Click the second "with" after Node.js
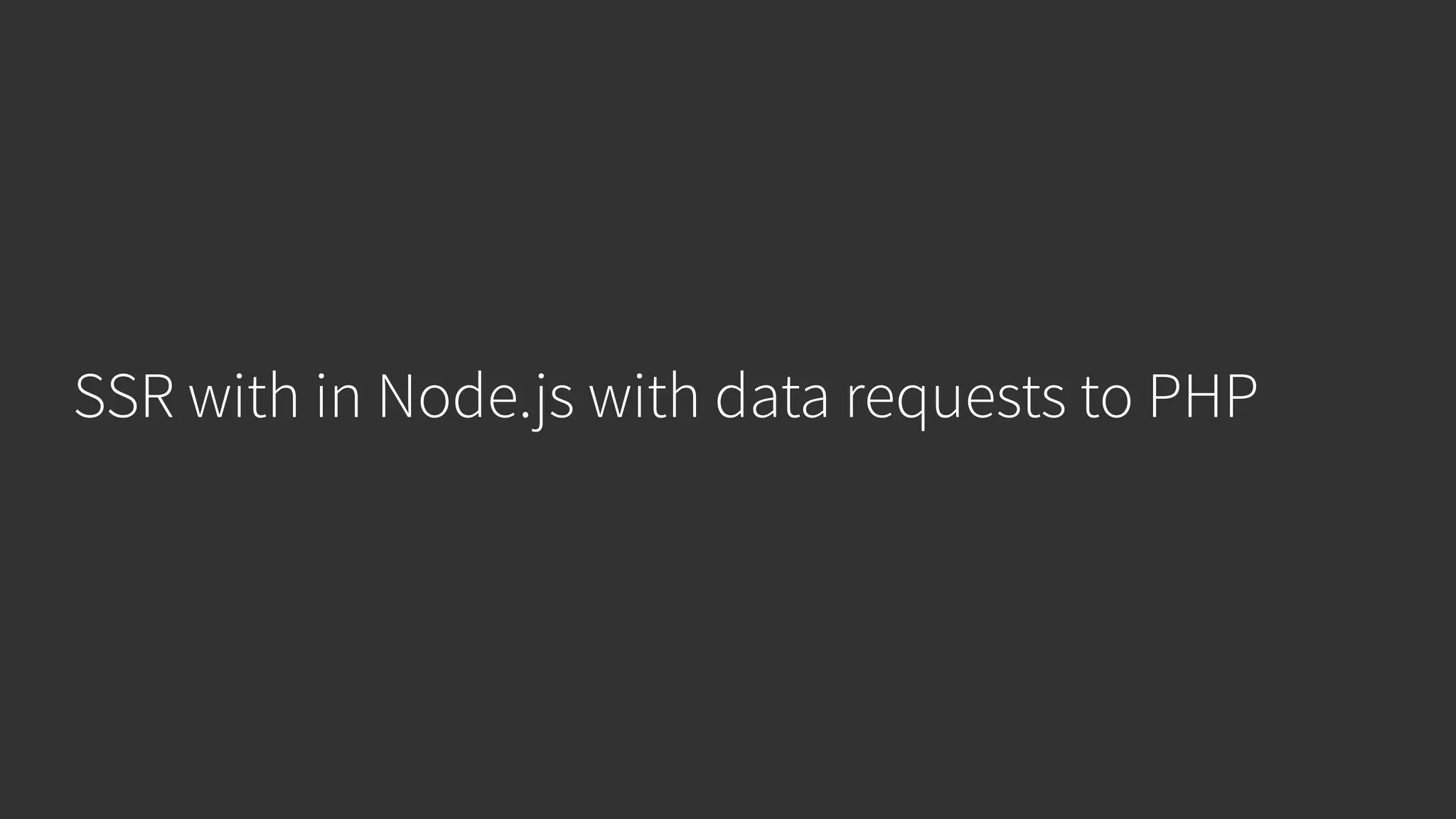 click(x=644, y=397)
